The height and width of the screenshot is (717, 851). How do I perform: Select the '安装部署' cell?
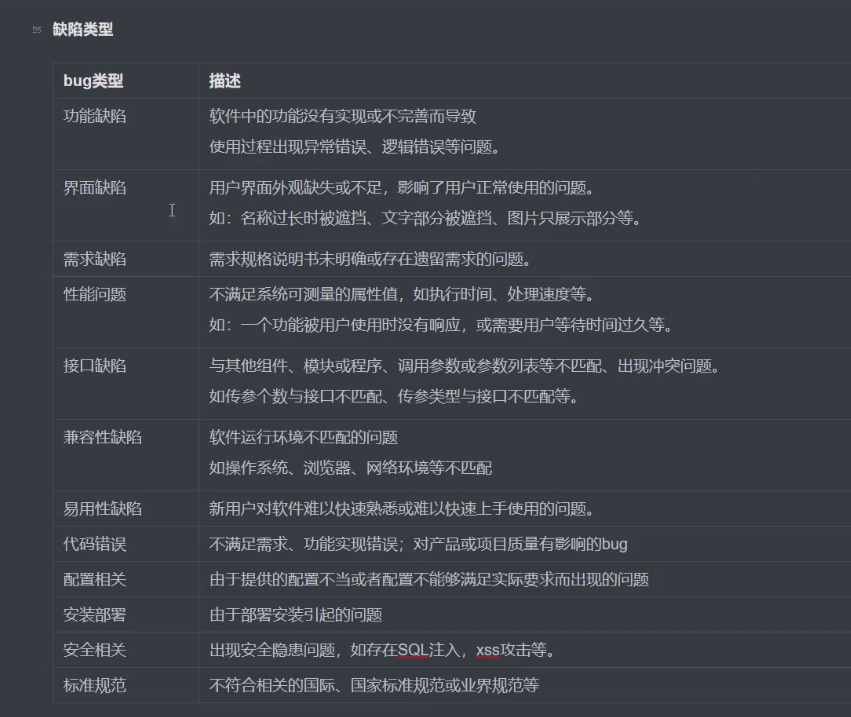[x=125, y=614]
